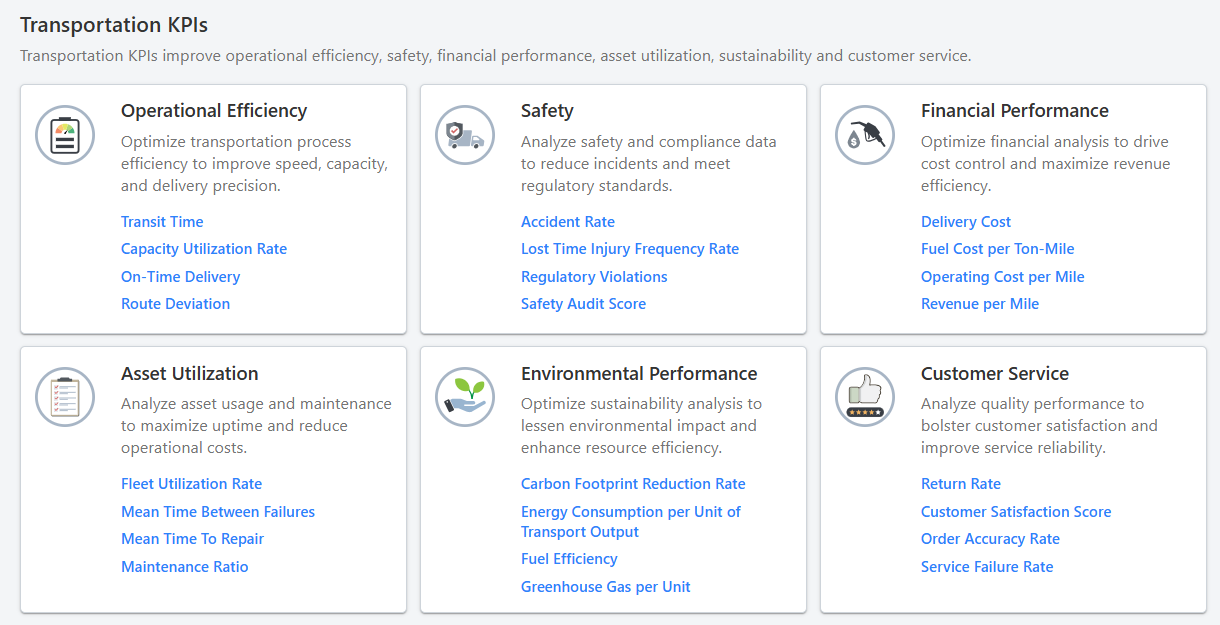Click the Environmental Performance plant icon
Image resolution: width=1220 pixels, height=625 pixels.
coord(465,397)
